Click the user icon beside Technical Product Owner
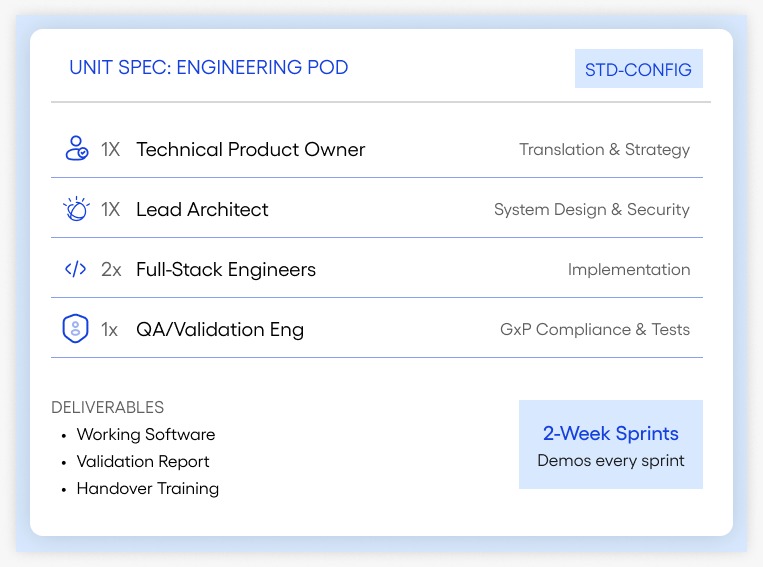The height and width of the screenshot is (567, 763). [x=76, y=150]
